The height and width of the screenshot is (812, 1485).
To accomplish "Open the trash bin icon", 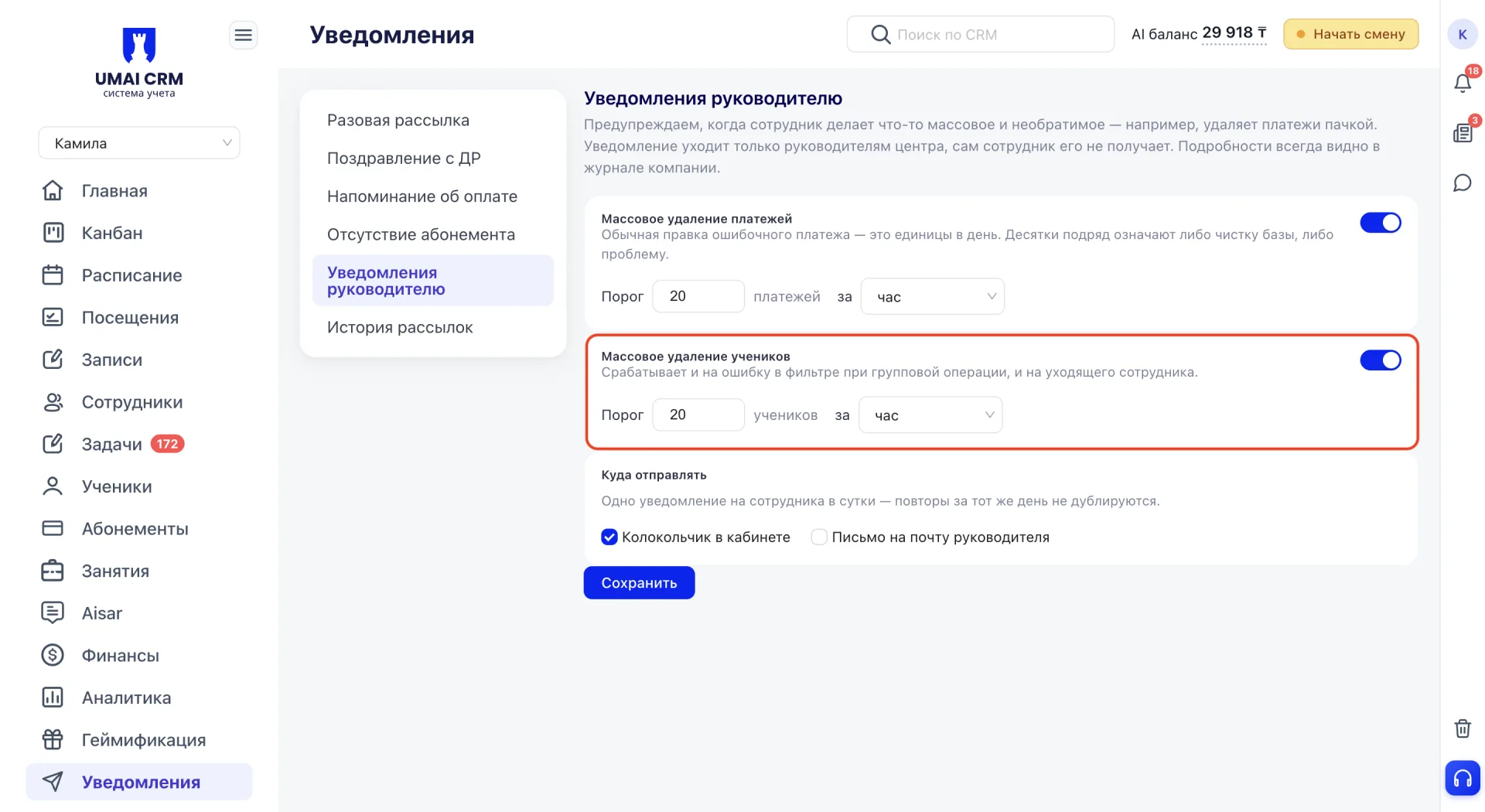I will click(x=1462, y=728).
